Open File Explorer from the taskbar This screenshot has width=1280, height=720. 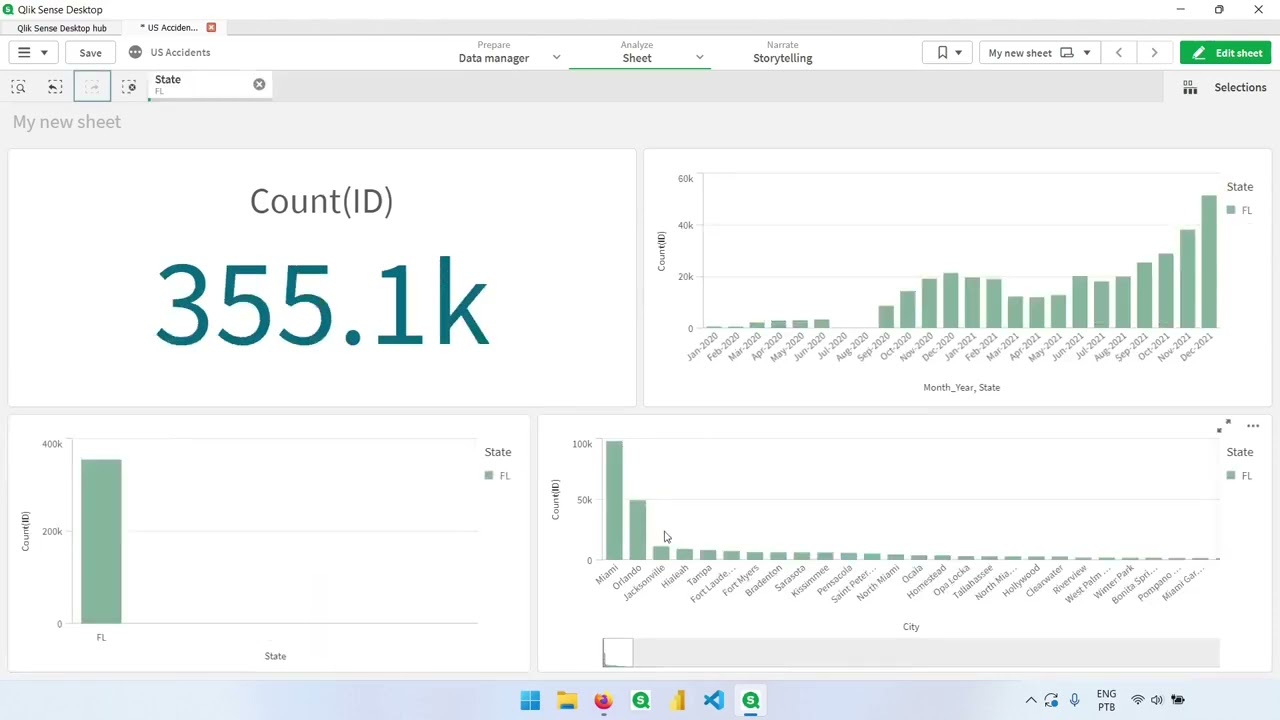point(567,701)
